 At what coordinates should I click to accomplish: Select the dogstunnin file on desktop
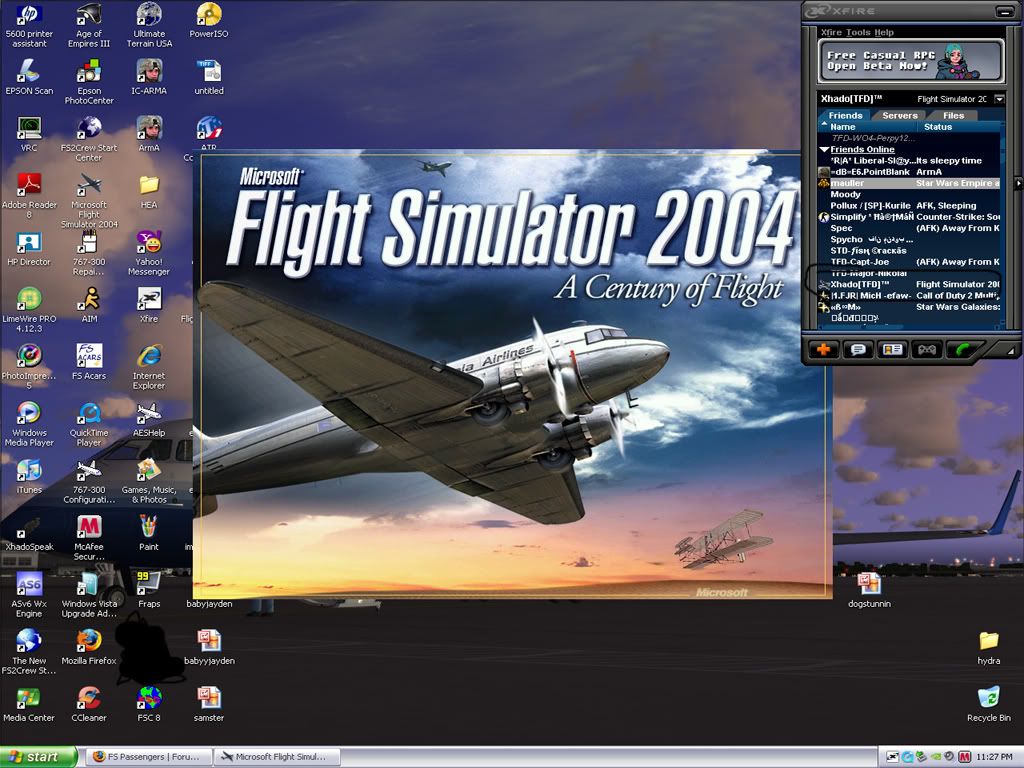869,590
